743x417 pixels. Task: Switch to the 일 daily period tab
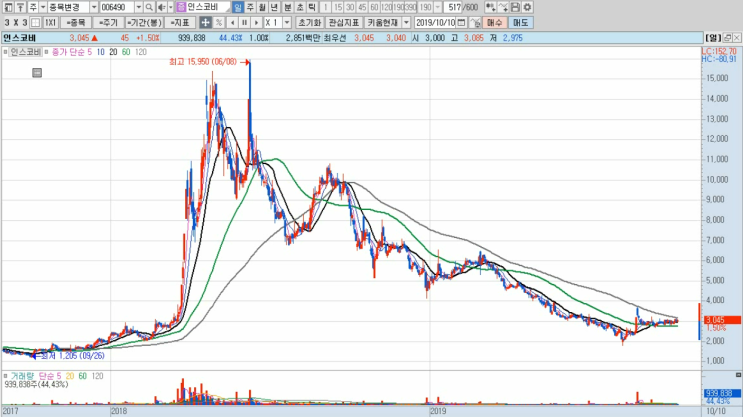[x=237, y=7]
